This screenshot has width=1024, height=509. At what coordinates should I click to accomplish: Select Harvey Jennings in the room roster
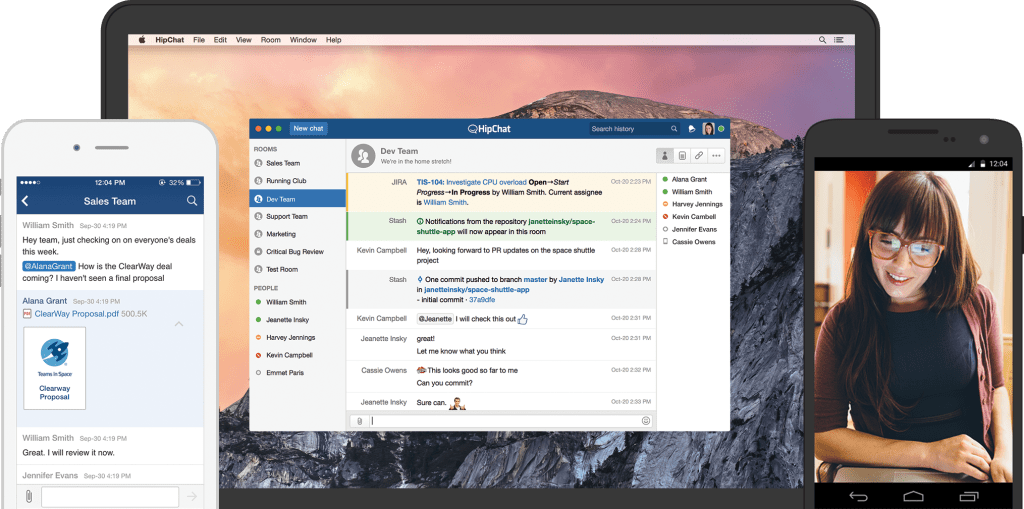692,205
